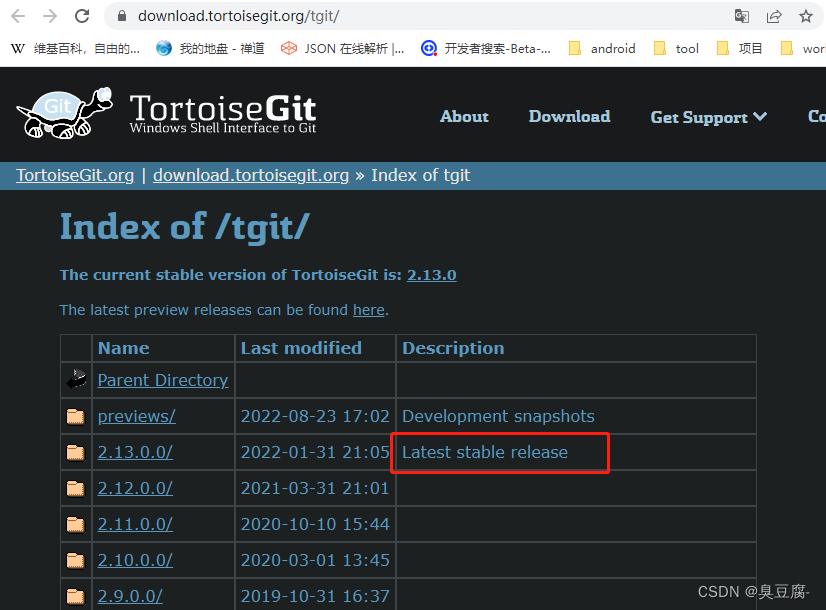Click the folder icon beside previews/

coord(76,417)
